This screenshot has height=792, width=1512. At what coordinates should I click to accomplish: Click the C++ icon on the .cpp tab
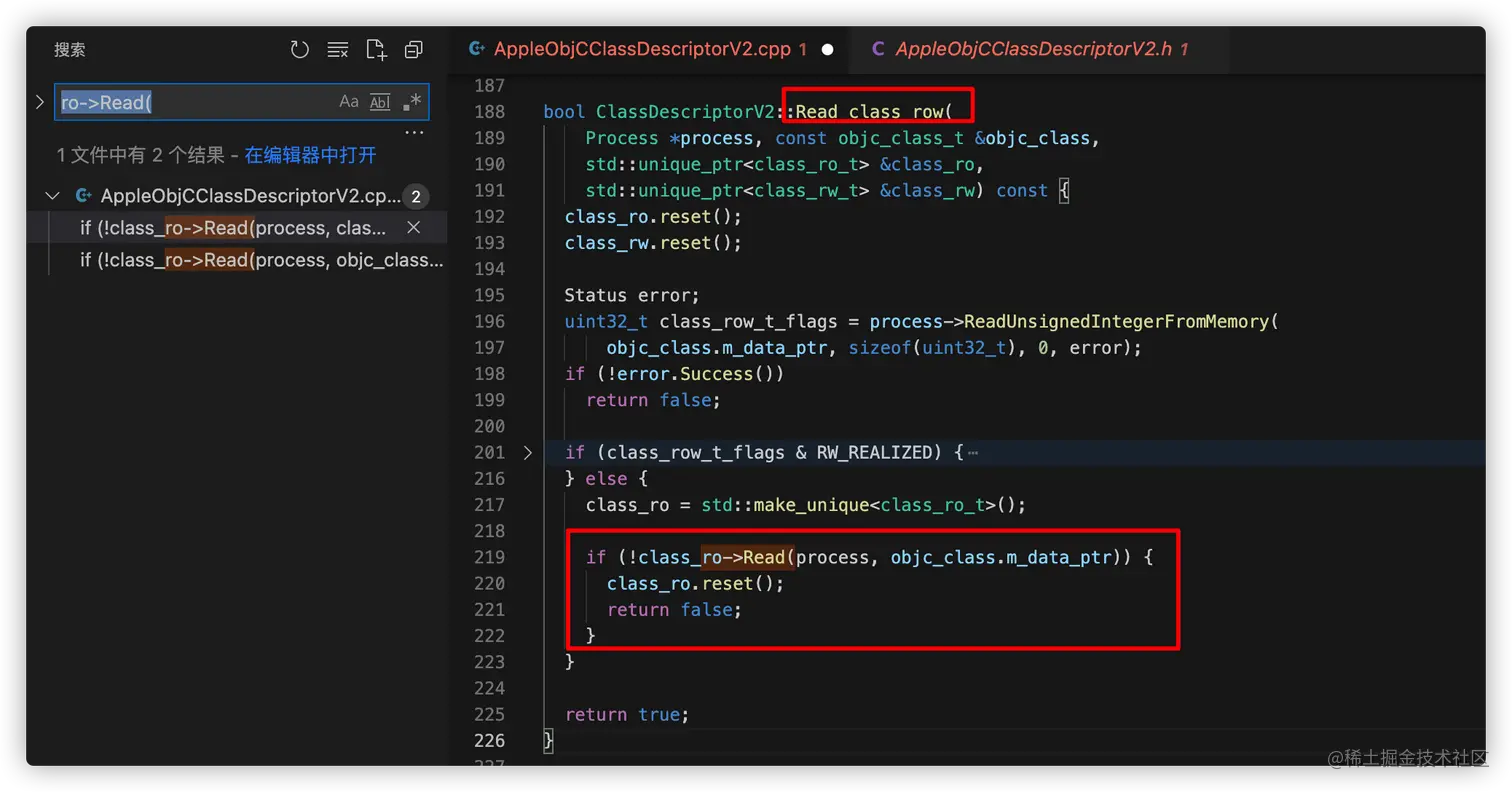[476, 49]
